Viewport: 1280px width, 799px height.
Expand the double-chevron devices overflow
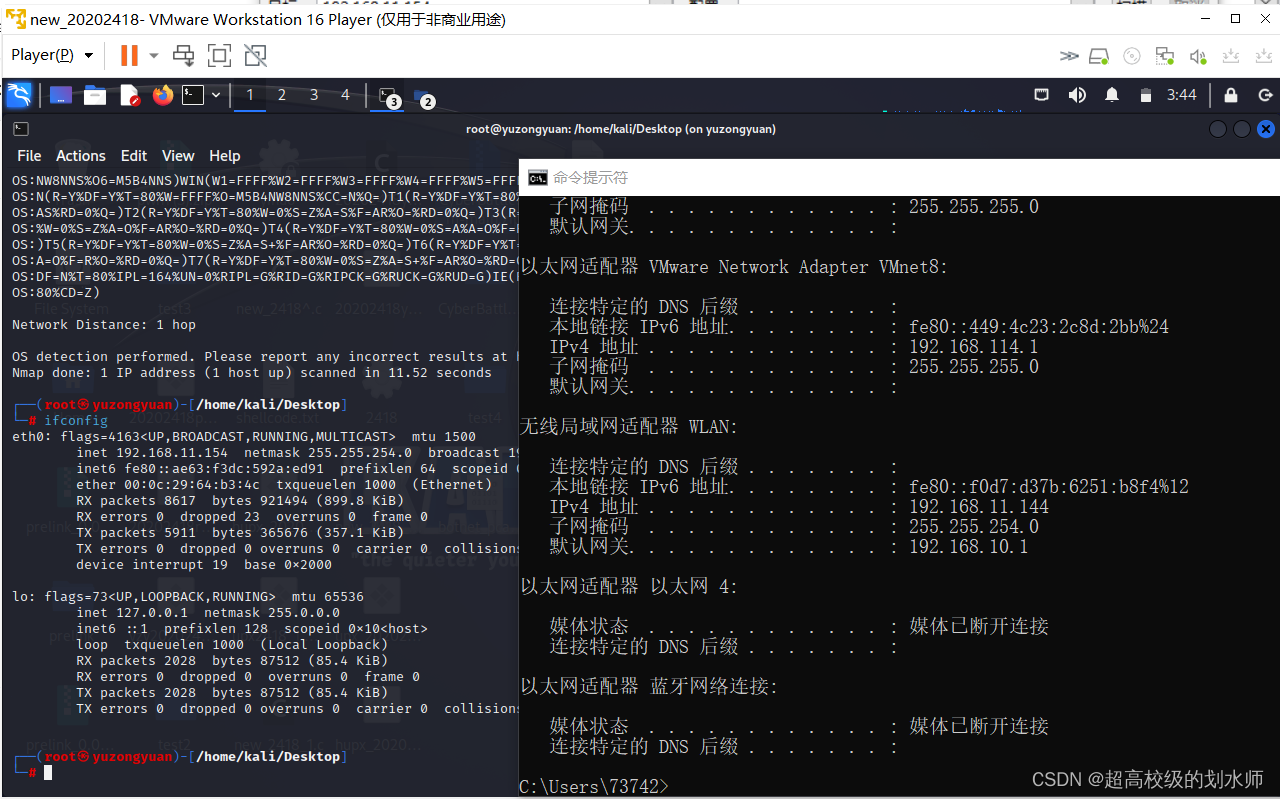click(x=1069, y=56)
